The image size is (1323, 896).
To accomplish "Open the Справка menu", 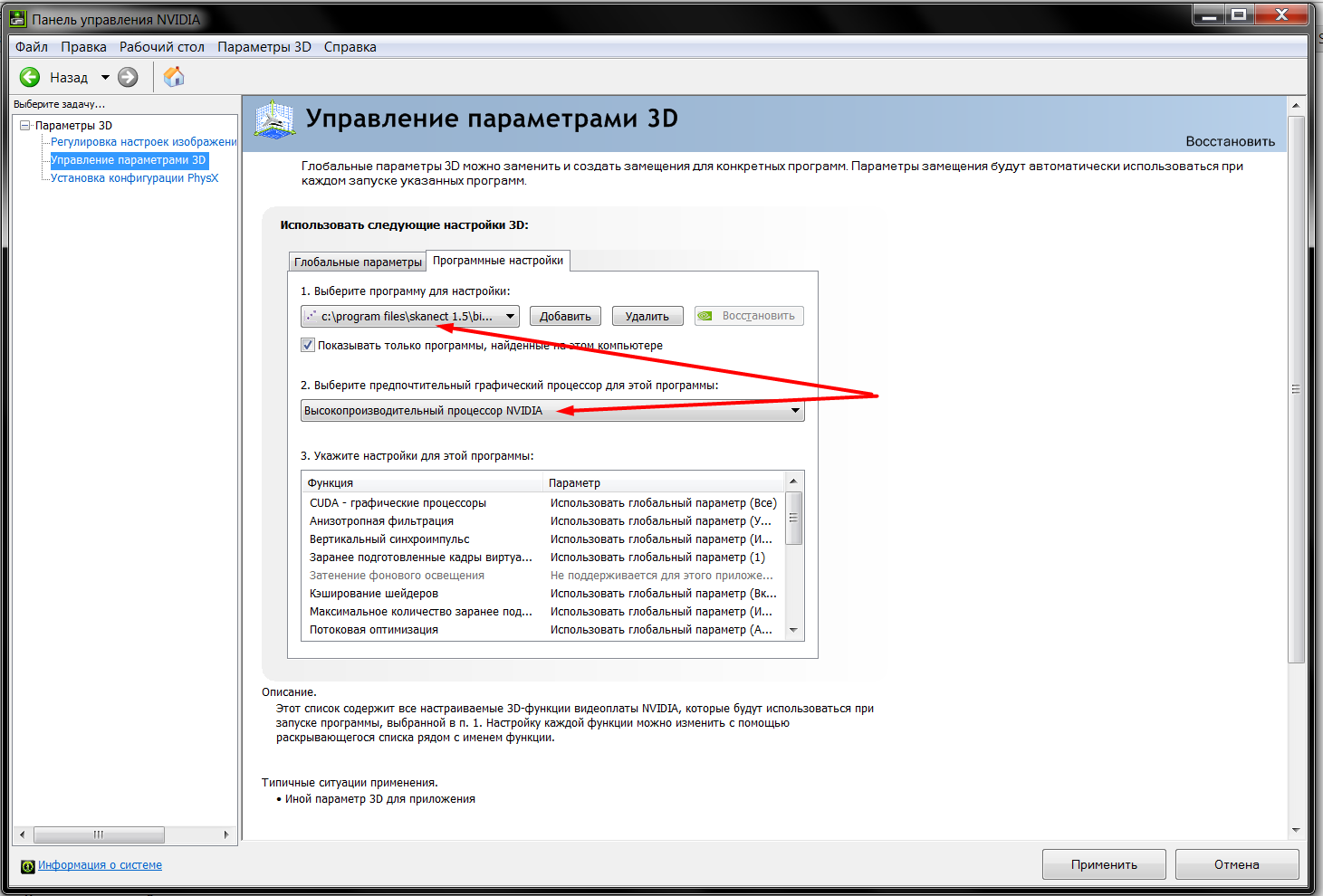I will coord(350,47).
